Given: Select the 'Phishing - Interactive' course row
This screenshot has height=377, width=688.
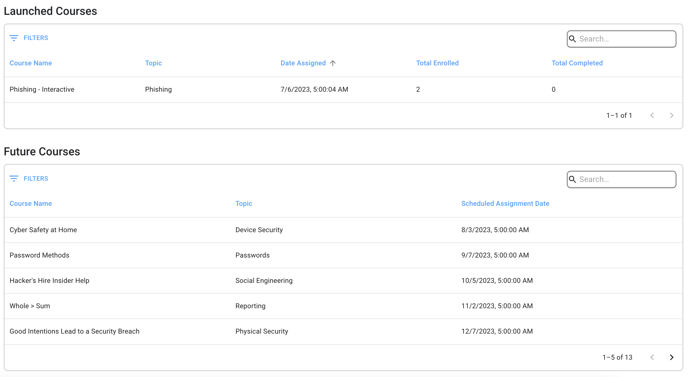Looking at the screenshot, I should [343, 90].
